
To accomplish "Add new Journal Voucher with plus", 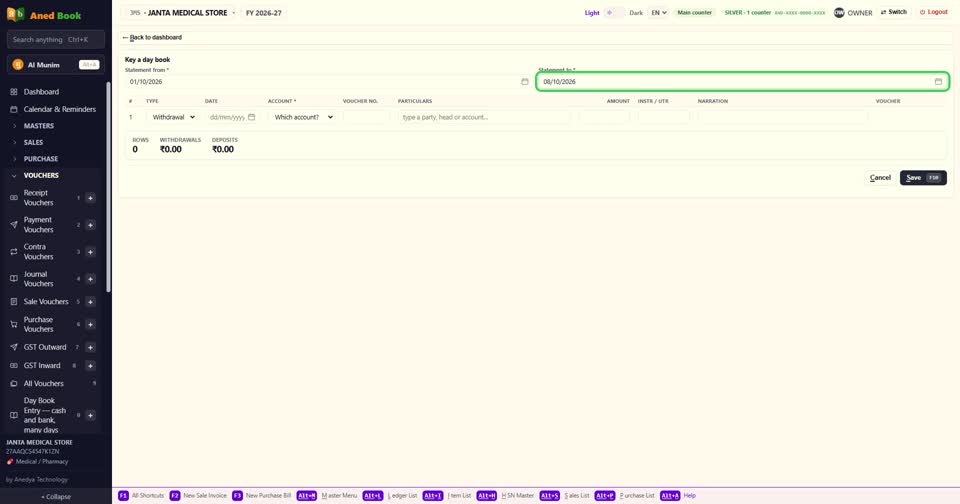I will coord(90,279).
